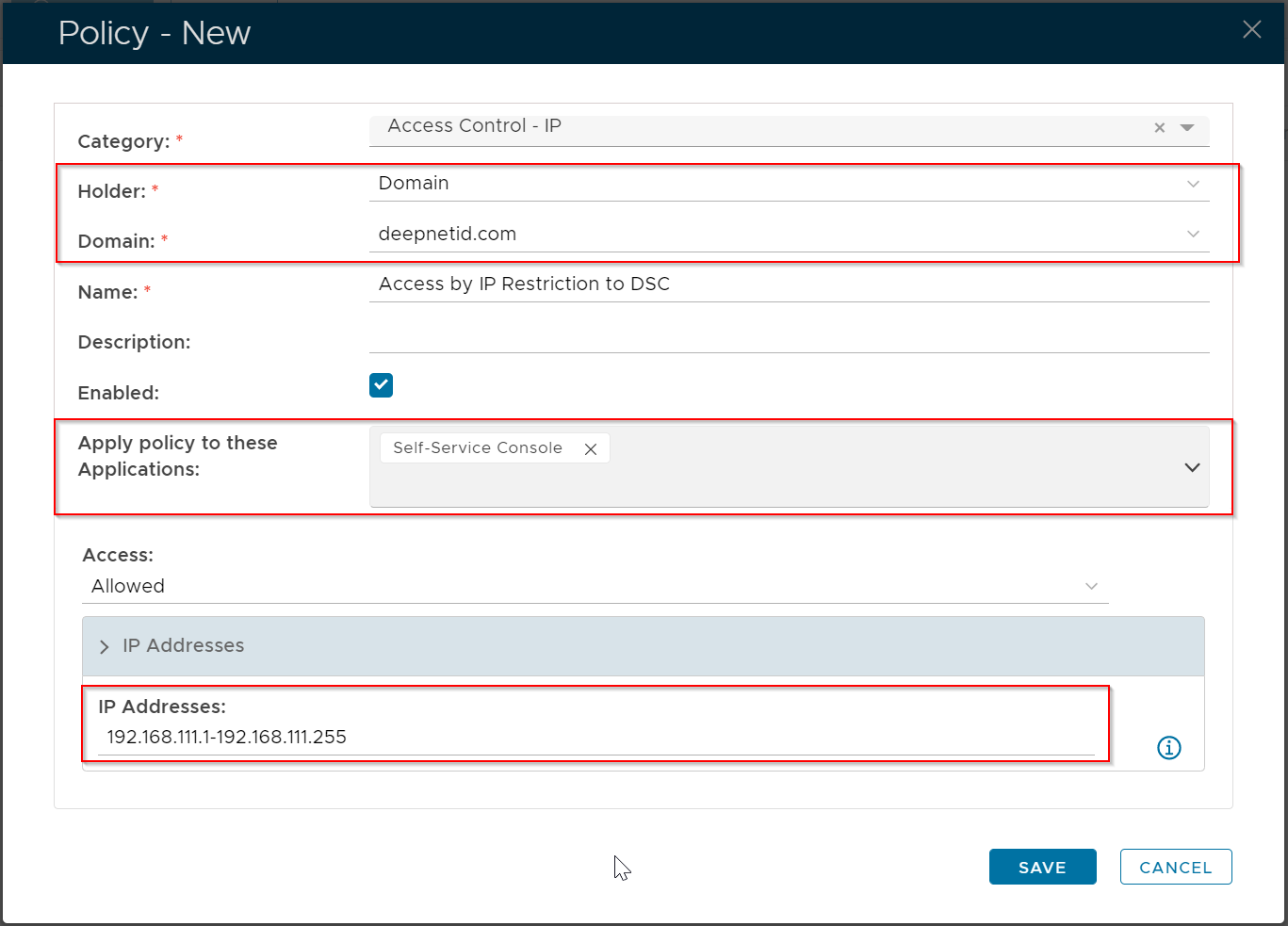Close the Policy - New dialog
1288x926 pixels.
(x=1251, y=30)
